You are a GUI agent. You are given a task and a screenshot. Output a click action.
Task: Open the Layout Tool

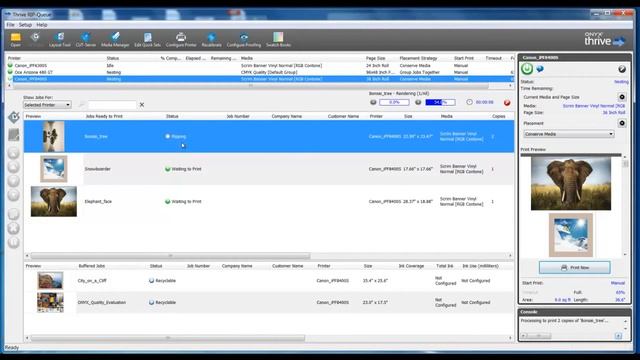60,40
